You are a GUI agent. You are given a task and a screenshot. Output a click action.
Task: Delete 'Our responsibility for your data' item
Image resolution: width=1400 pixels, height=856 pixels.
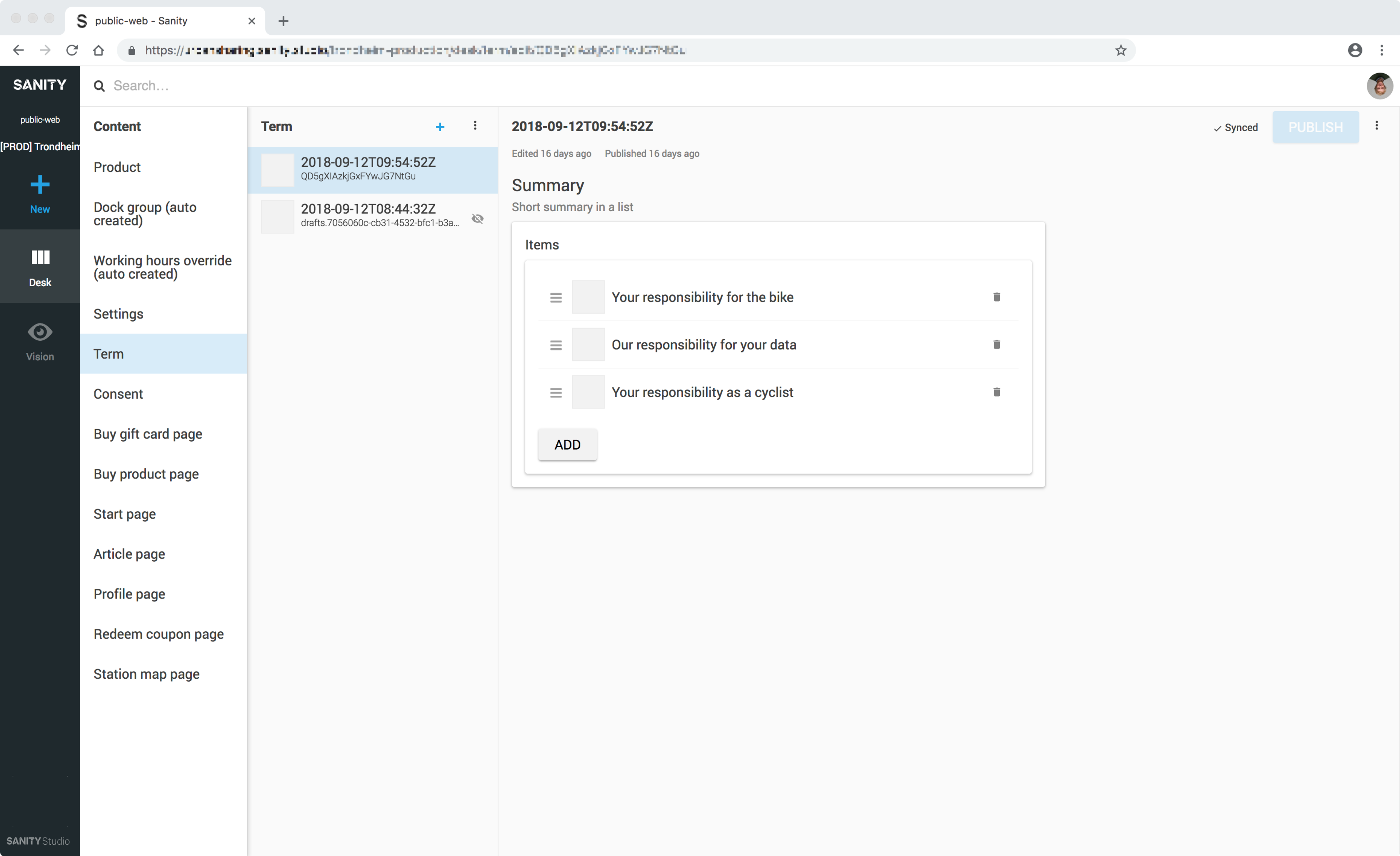pos(996,344)
